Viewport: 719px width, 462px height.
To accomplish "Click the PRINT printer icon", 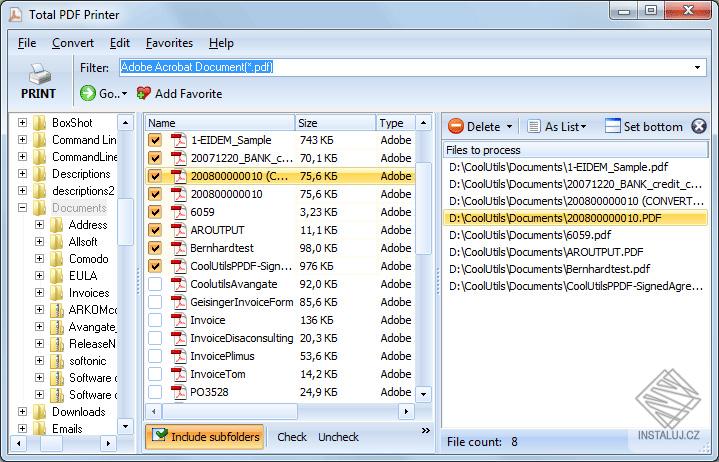I will [x=39, y=74].
